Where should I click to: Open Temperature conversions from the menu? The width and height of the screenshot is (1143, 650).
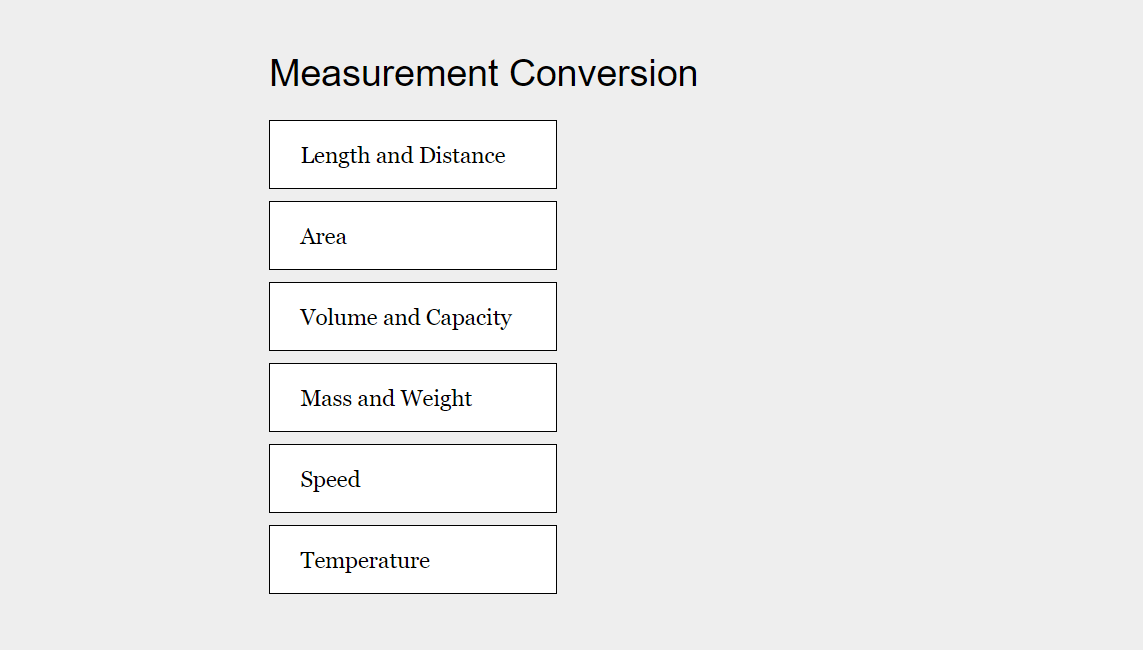pyautogui.click(x=412, y=559)
